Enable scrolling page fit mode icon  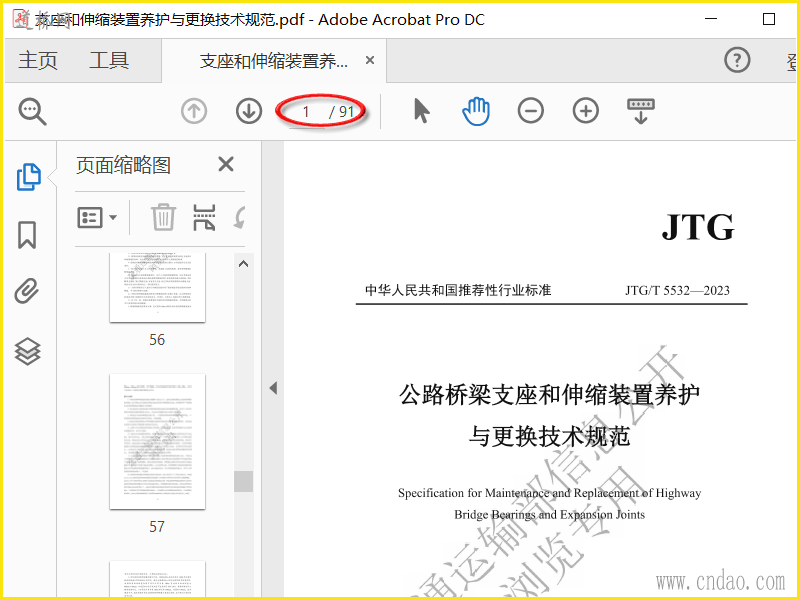pyautogui.click(x=641, y=111)
